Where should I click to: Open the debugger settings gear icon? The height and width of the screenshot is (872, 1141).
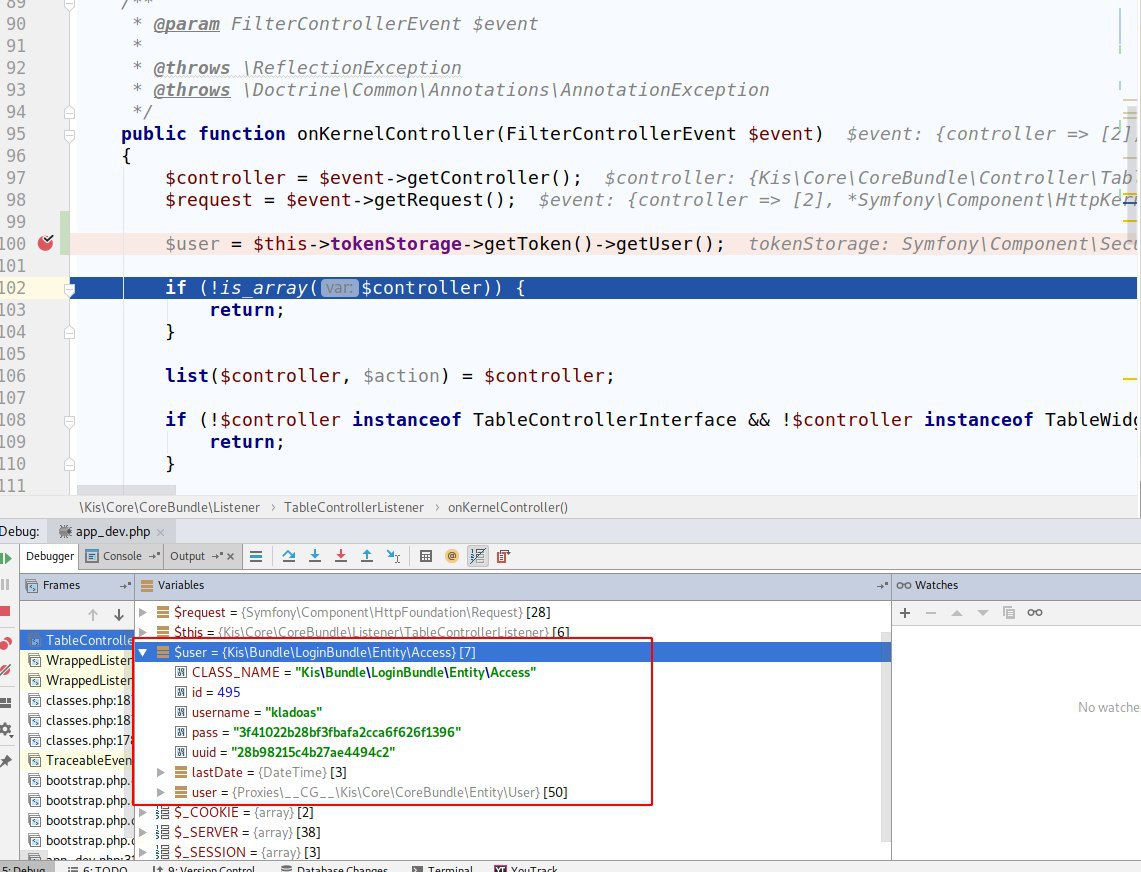coord(6,729)
